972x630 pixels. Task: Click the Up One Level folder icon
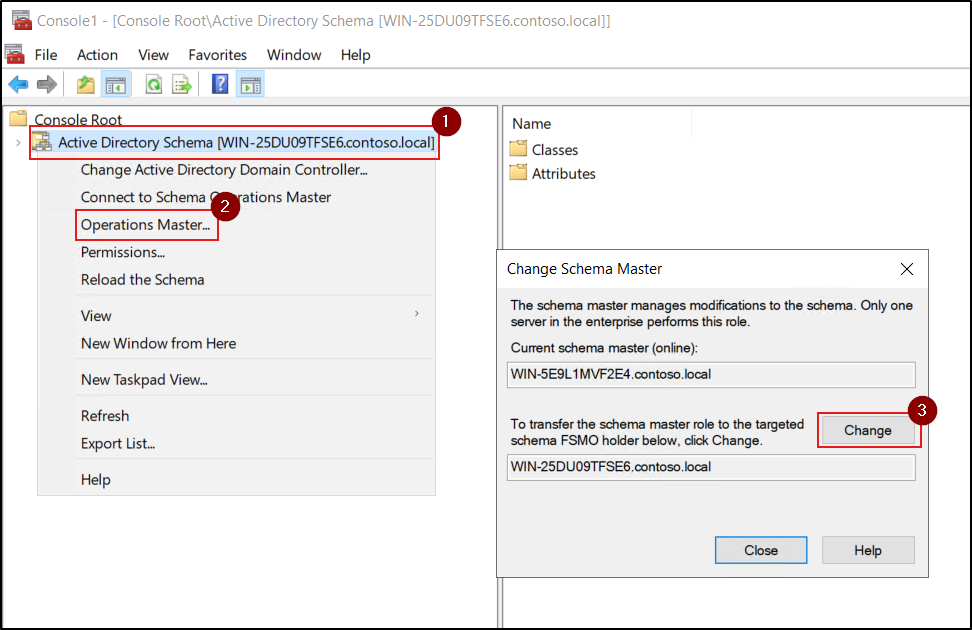coord(86,84)
